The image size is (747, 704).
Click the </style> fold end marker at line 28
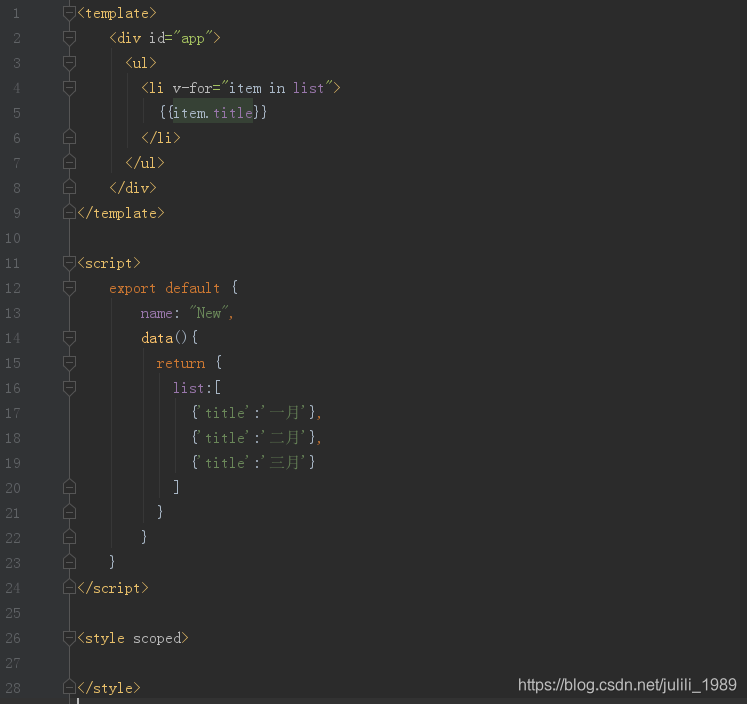click(69, 688)
